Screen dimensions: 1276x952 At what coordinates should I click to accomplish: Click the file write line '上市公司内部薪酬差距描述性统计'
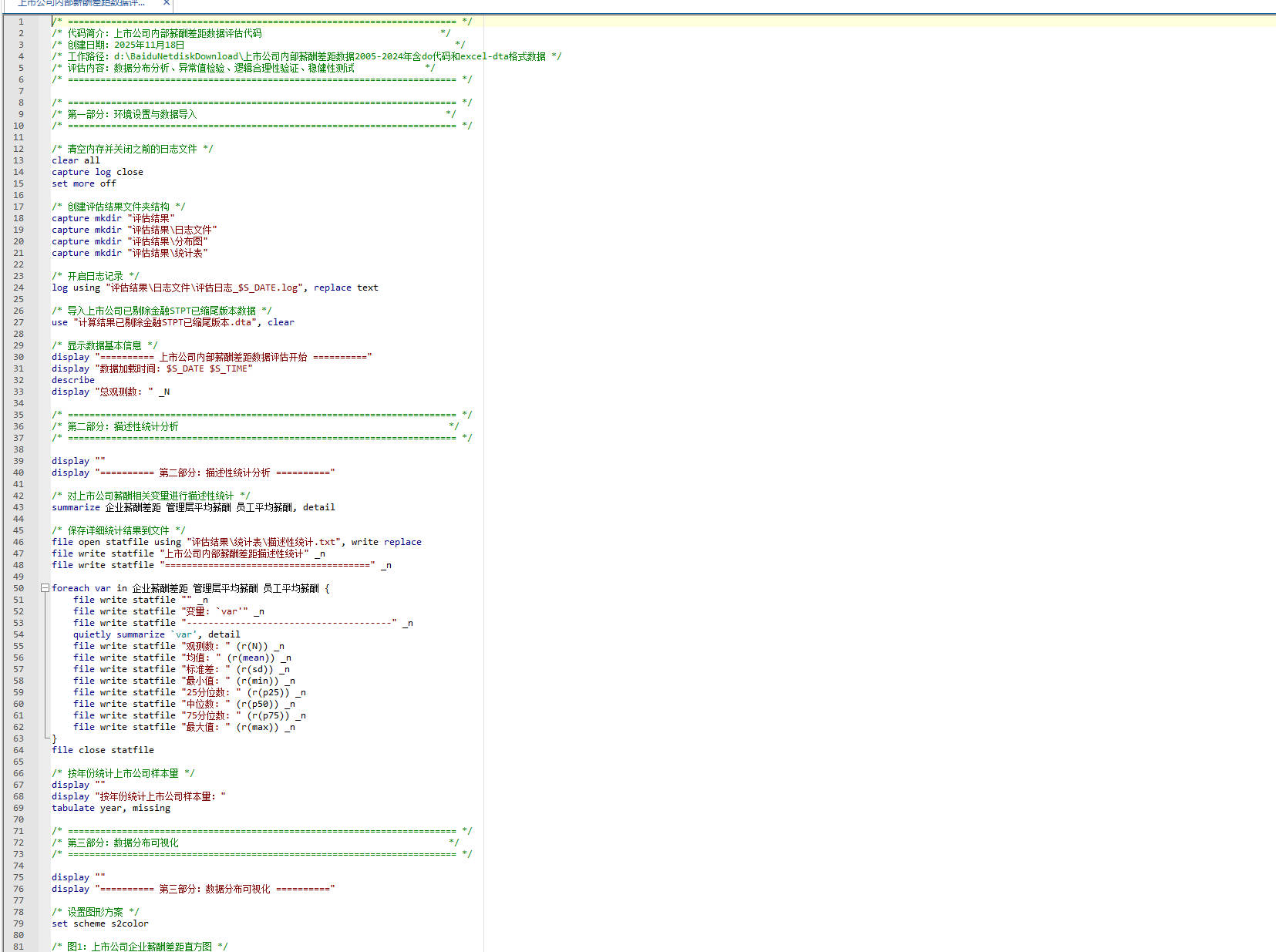click(188, 553)
